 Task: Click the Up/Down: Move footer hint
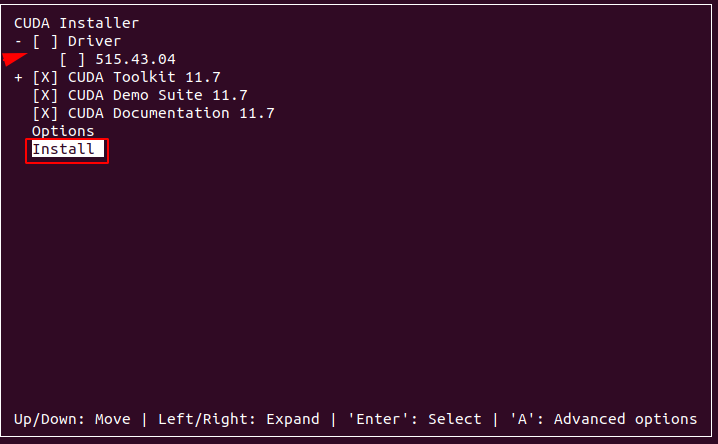72,419
